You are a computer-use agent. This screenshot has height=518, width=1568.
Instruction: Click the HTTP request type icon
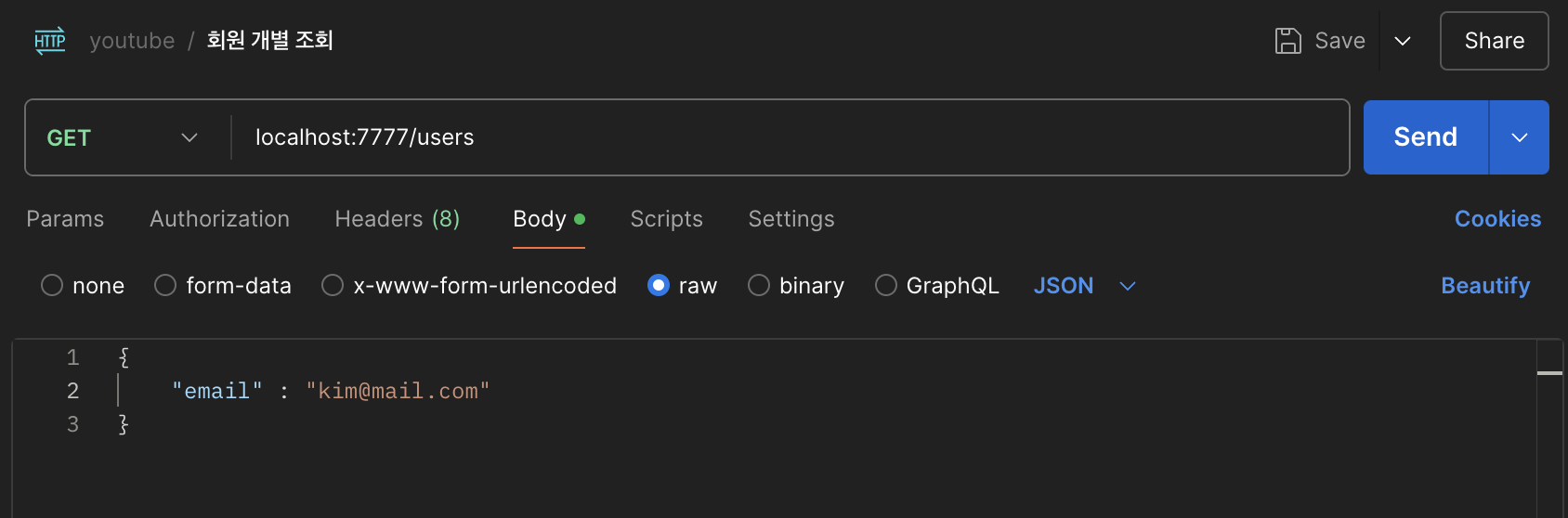(x=50, y=41)
